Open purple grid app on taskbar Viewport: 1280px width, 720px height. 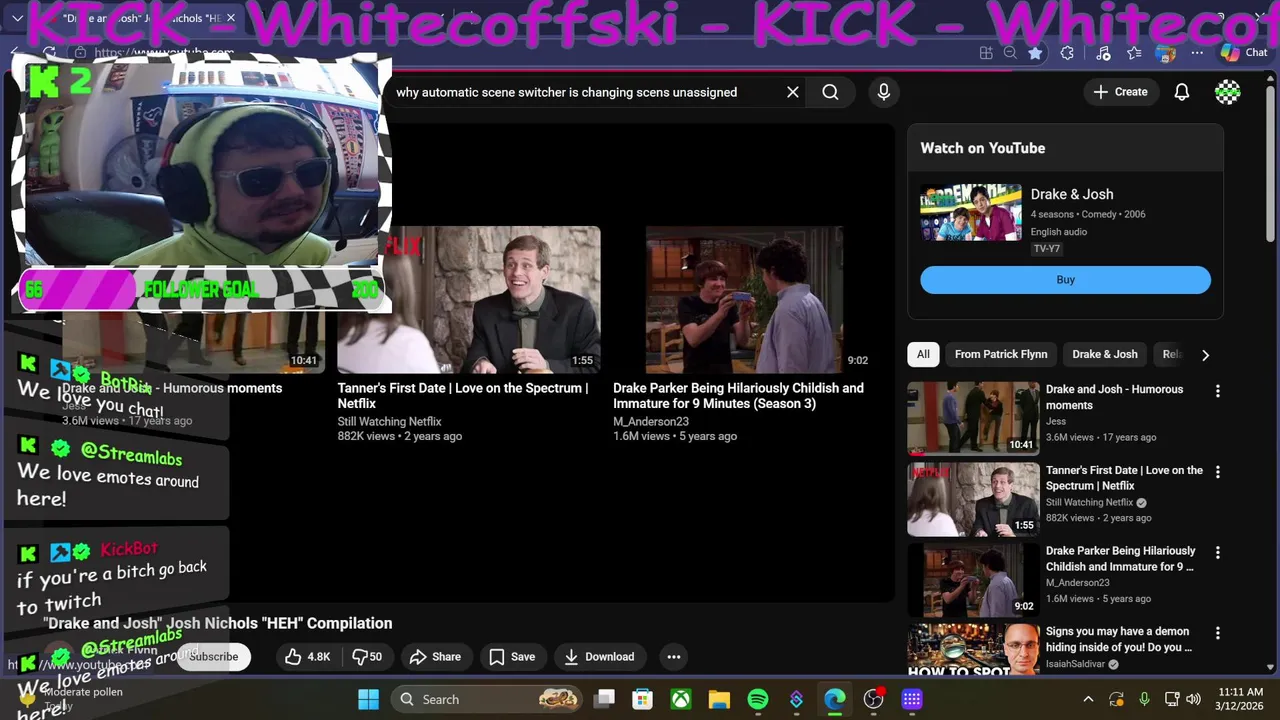click(912, 699)
